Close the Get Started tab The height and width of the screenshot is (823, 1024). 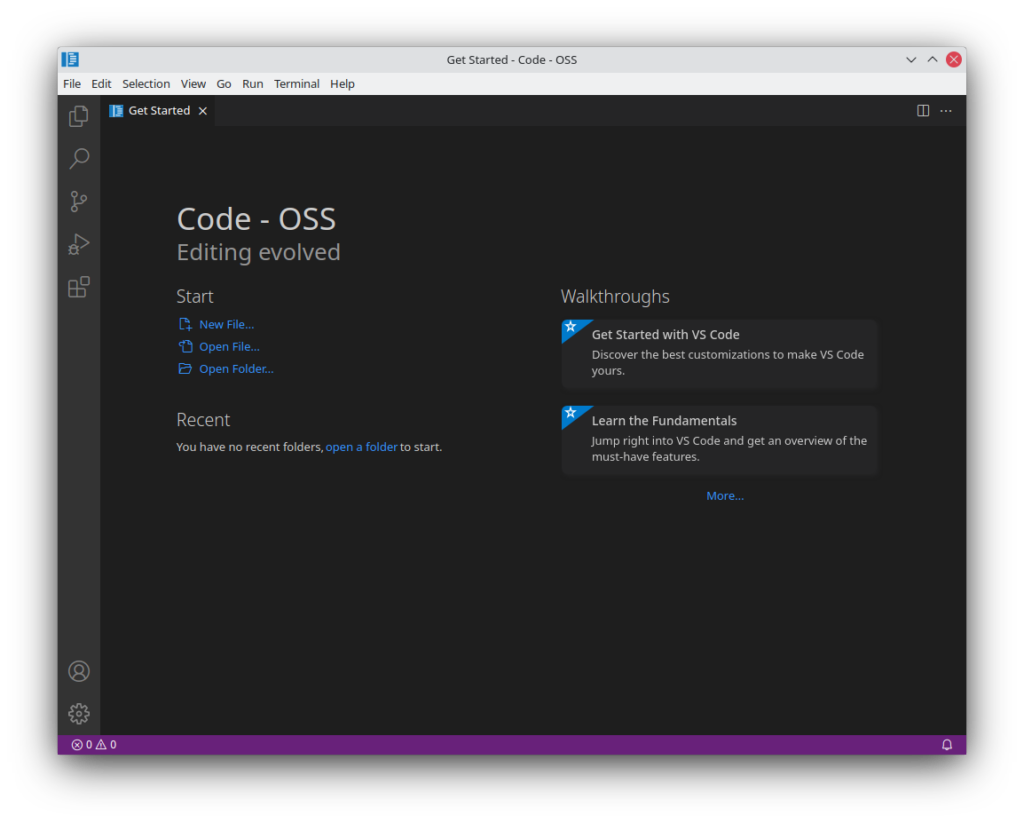[x=202, y=110]
